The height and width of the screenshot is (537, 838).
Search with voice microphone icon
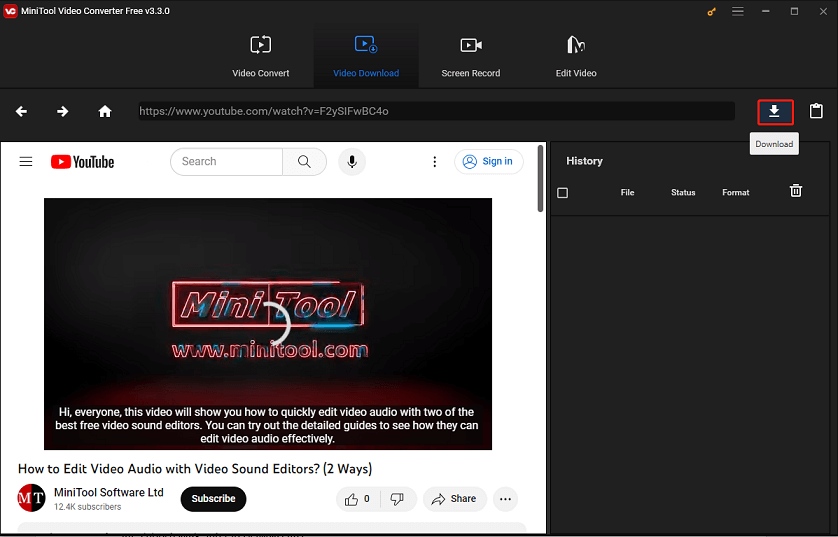352,161
